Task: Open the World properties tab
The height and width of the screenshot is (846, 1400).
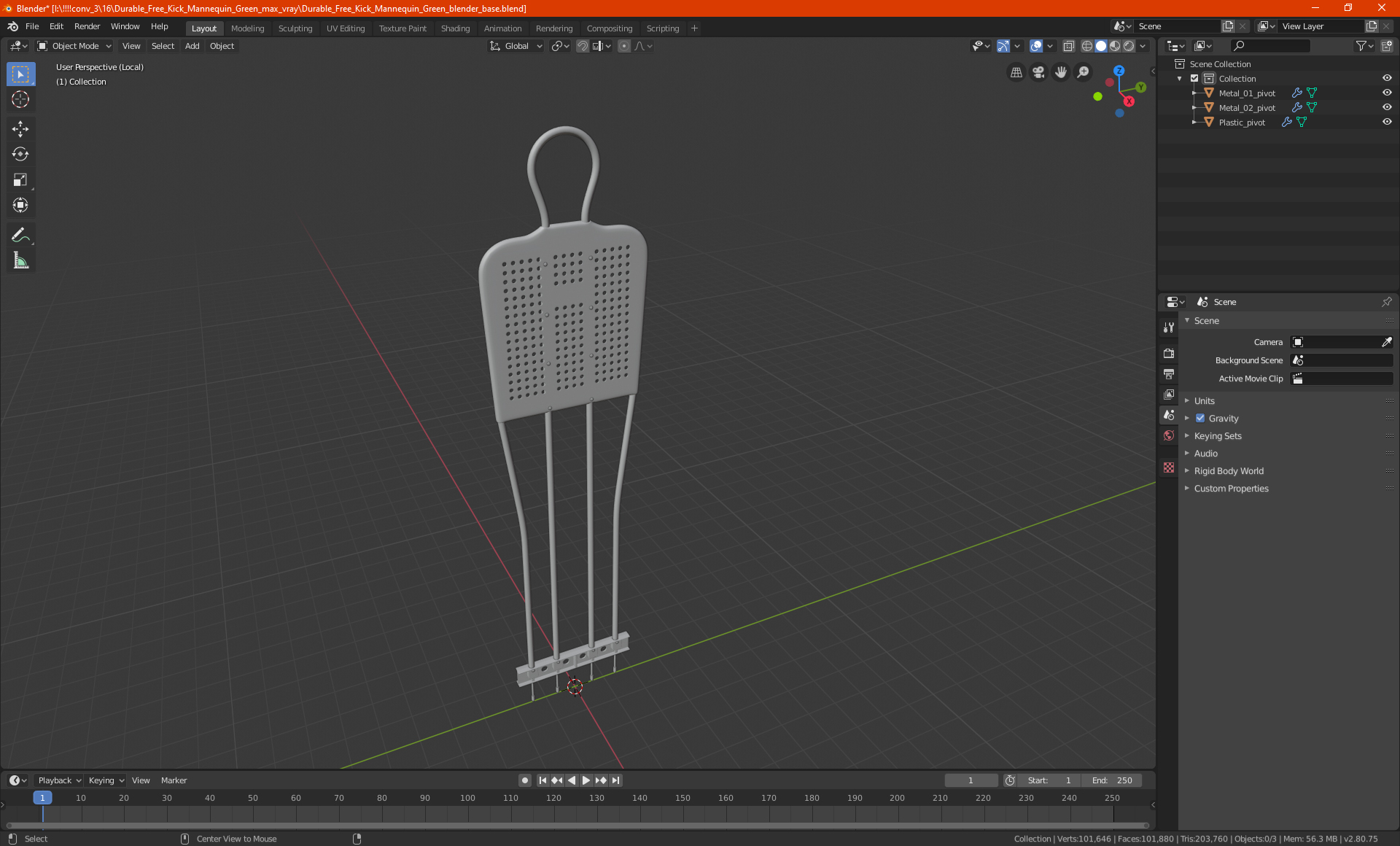Action: (x=1169, y=435)
